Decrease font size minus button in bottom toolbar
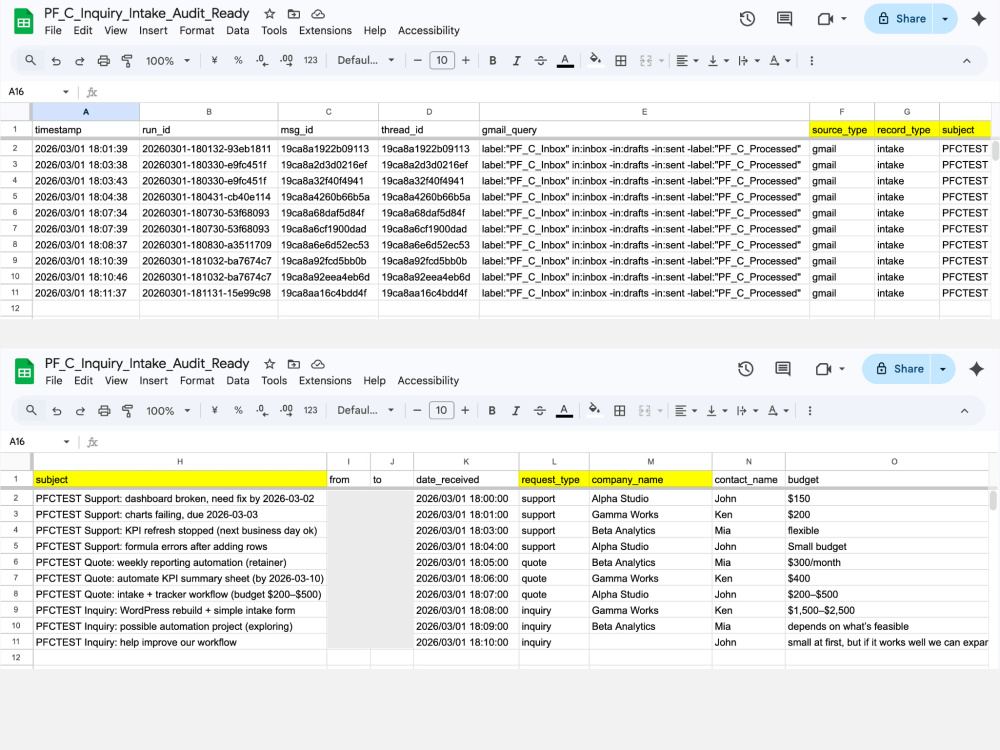 (x=417, y=410)
